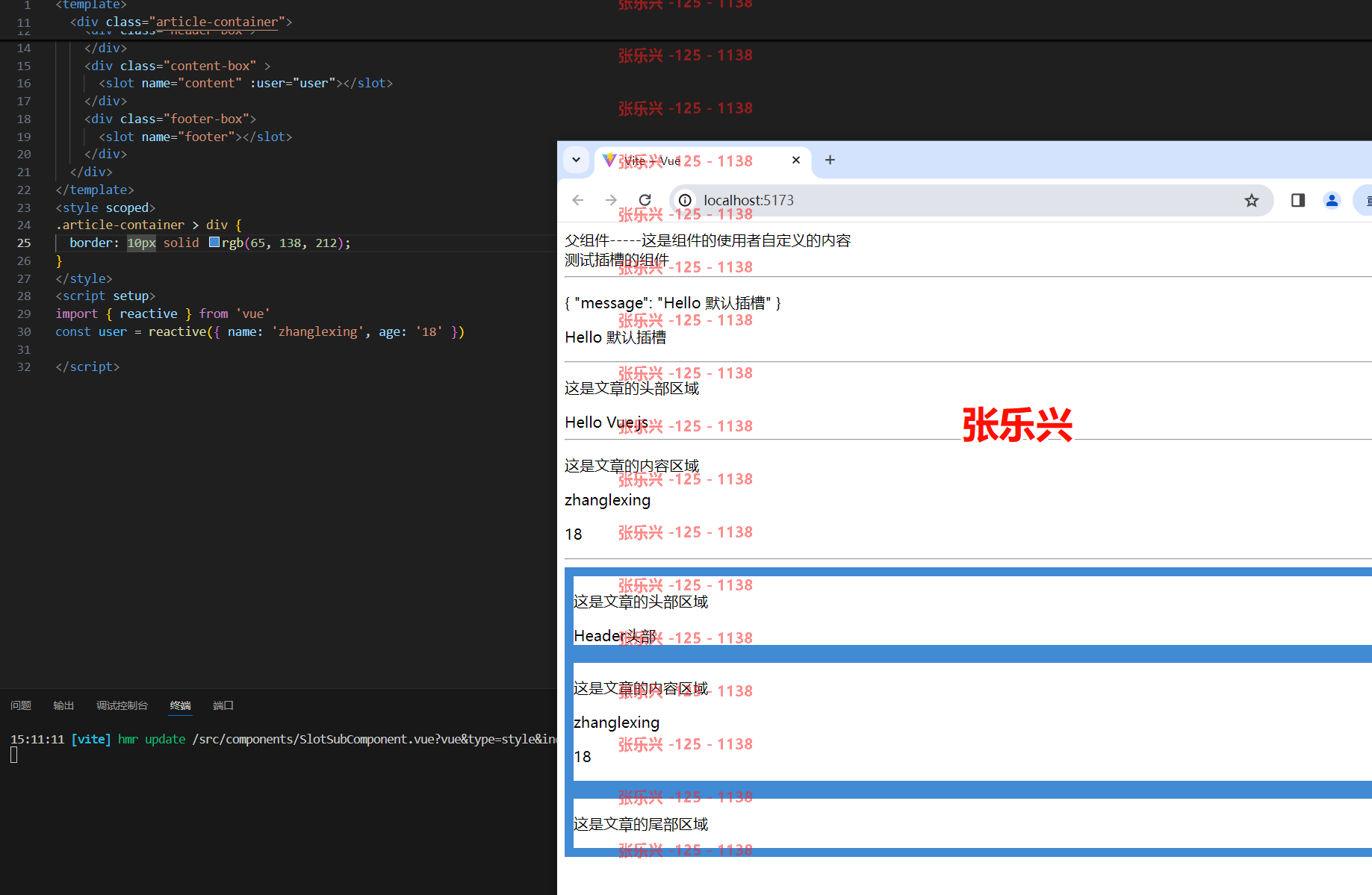The image size is (1372, 895).
Task: Switch to the 输出 panel tab
Action: click(63, 705)
